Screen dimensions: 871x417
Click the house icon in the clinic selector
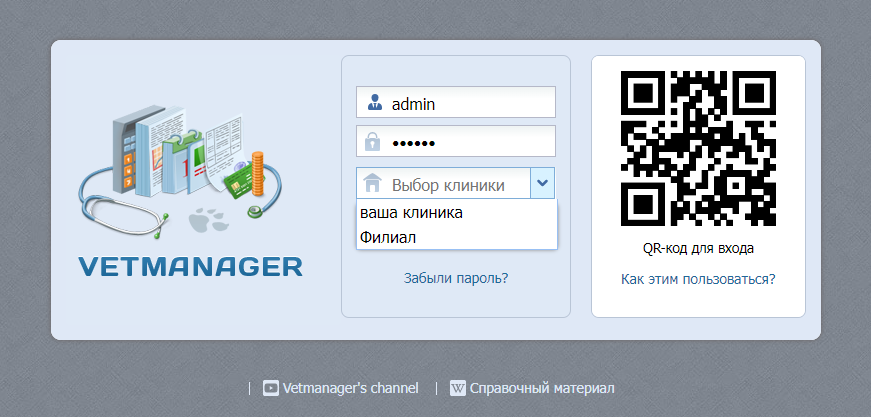point(372,183)
